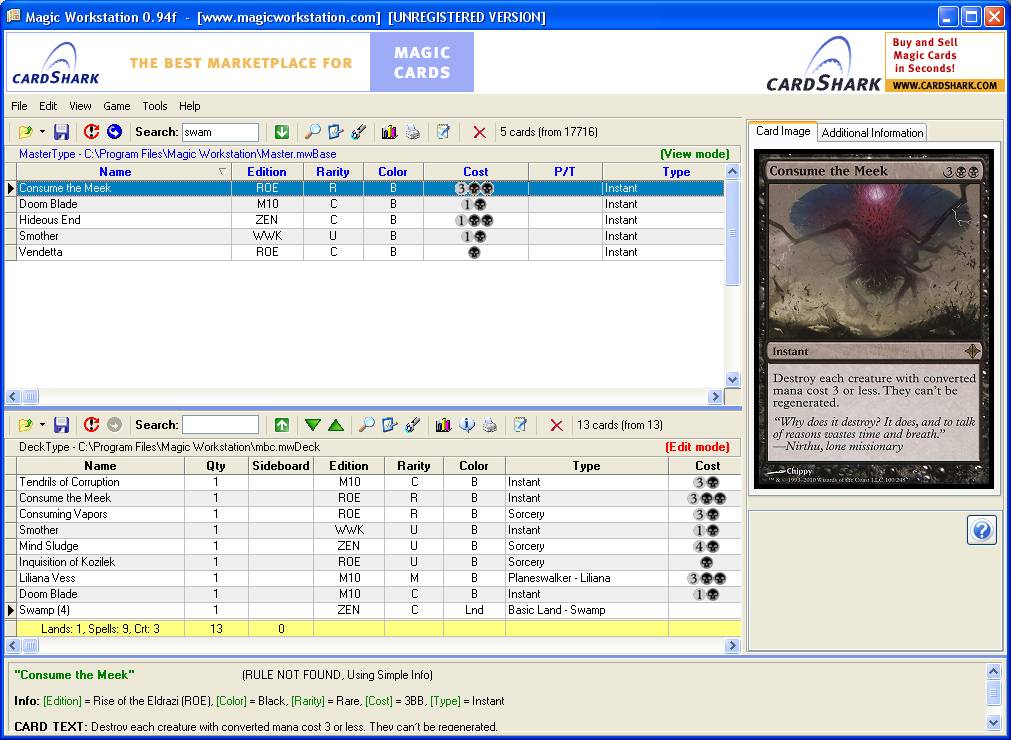The height and width of the screenshot is (740, 1011).
Task: Click the red refresh icon in master toolbar
Action: coord(91,132)
